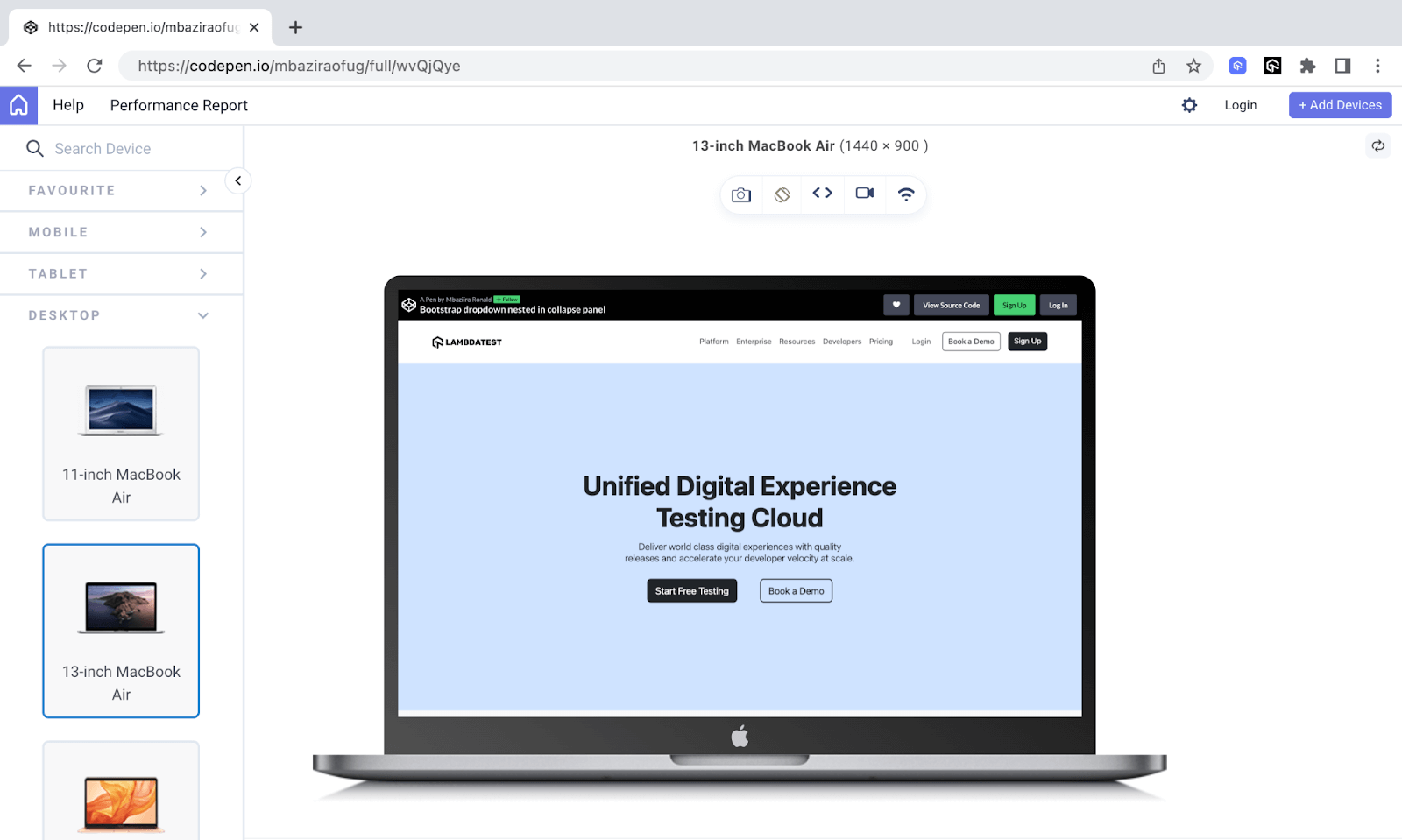The image size is (1402, 840).
Task: Select the 11-inch MacBook Air device
Action: click(121, 434)
